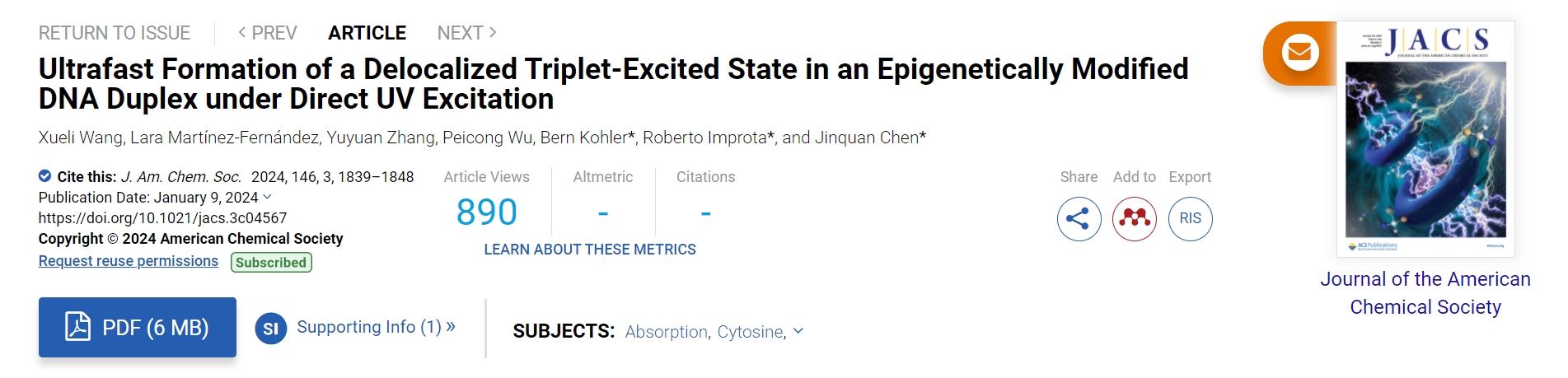Open the Absorption subject link
Screen dimensions: 1568x378
[x=666, y=332]
